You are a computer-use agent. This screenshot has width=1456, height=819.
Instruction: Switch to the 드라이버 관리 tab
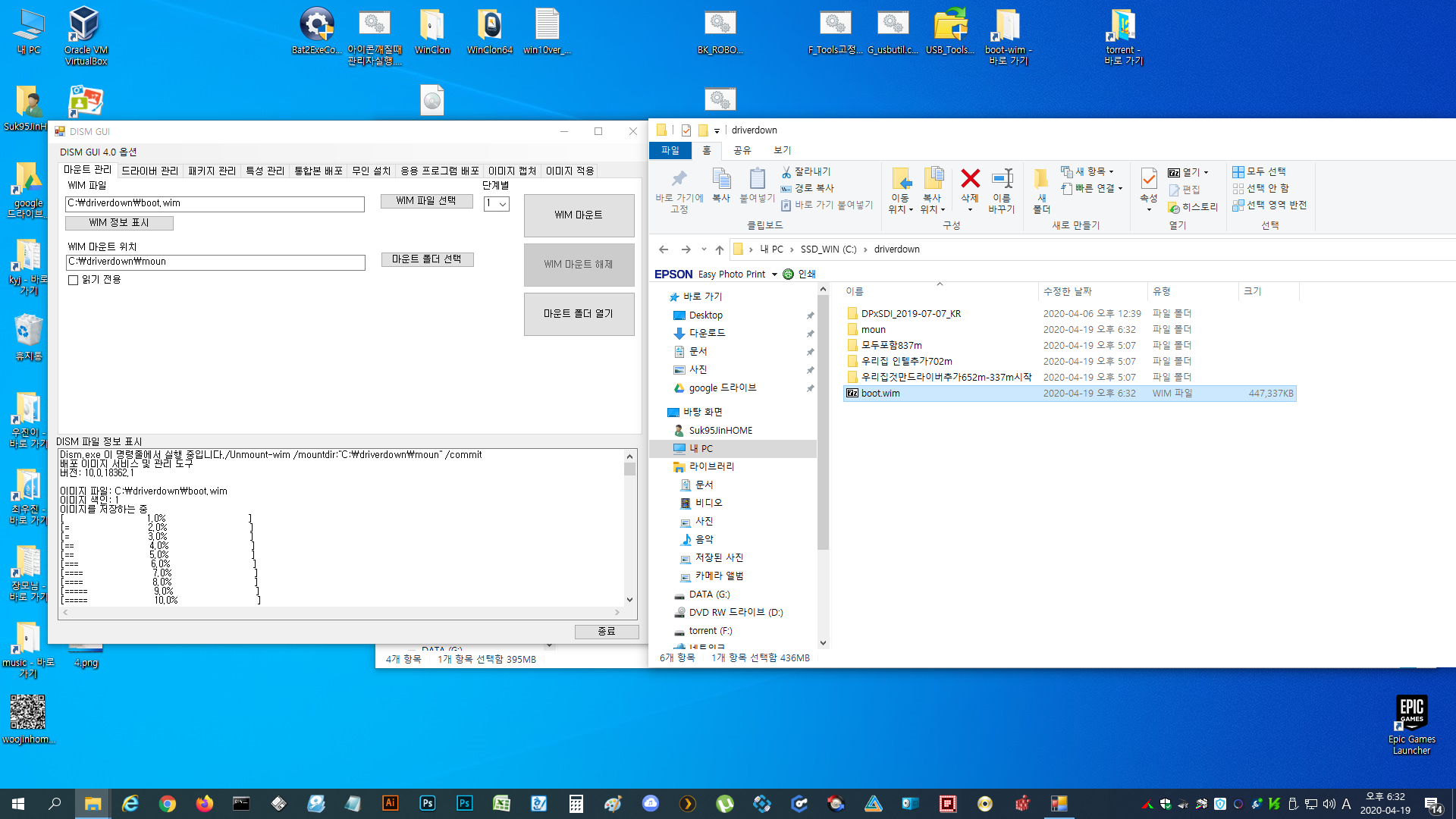pos(149,171)
